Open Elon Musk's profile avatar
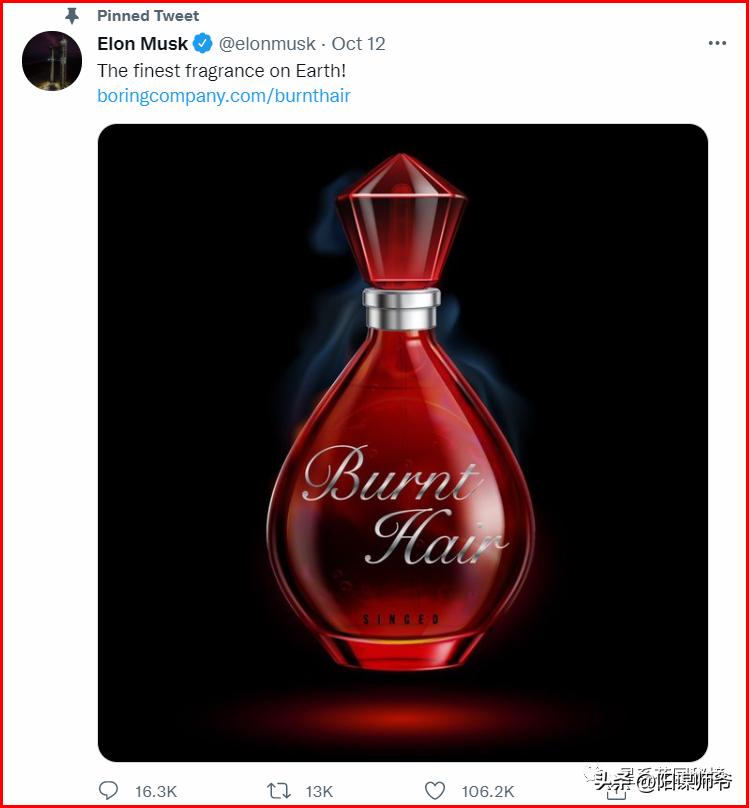749x808 pixels. coord(52,61)
